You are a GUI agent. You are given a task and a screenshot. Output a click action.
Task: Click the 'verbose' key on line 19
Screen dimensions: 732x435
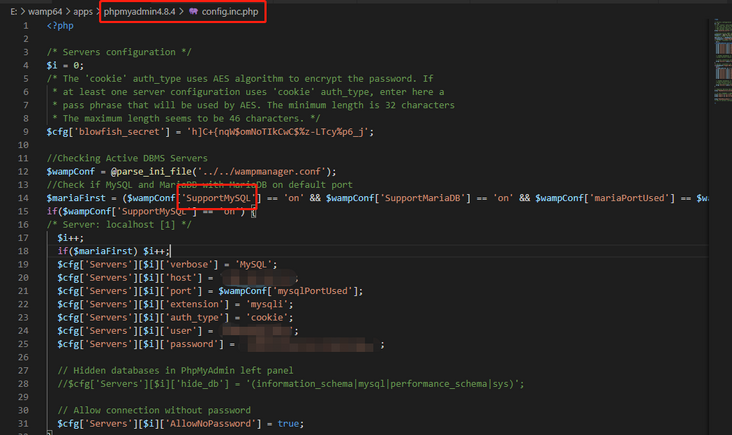click(189, 265)
